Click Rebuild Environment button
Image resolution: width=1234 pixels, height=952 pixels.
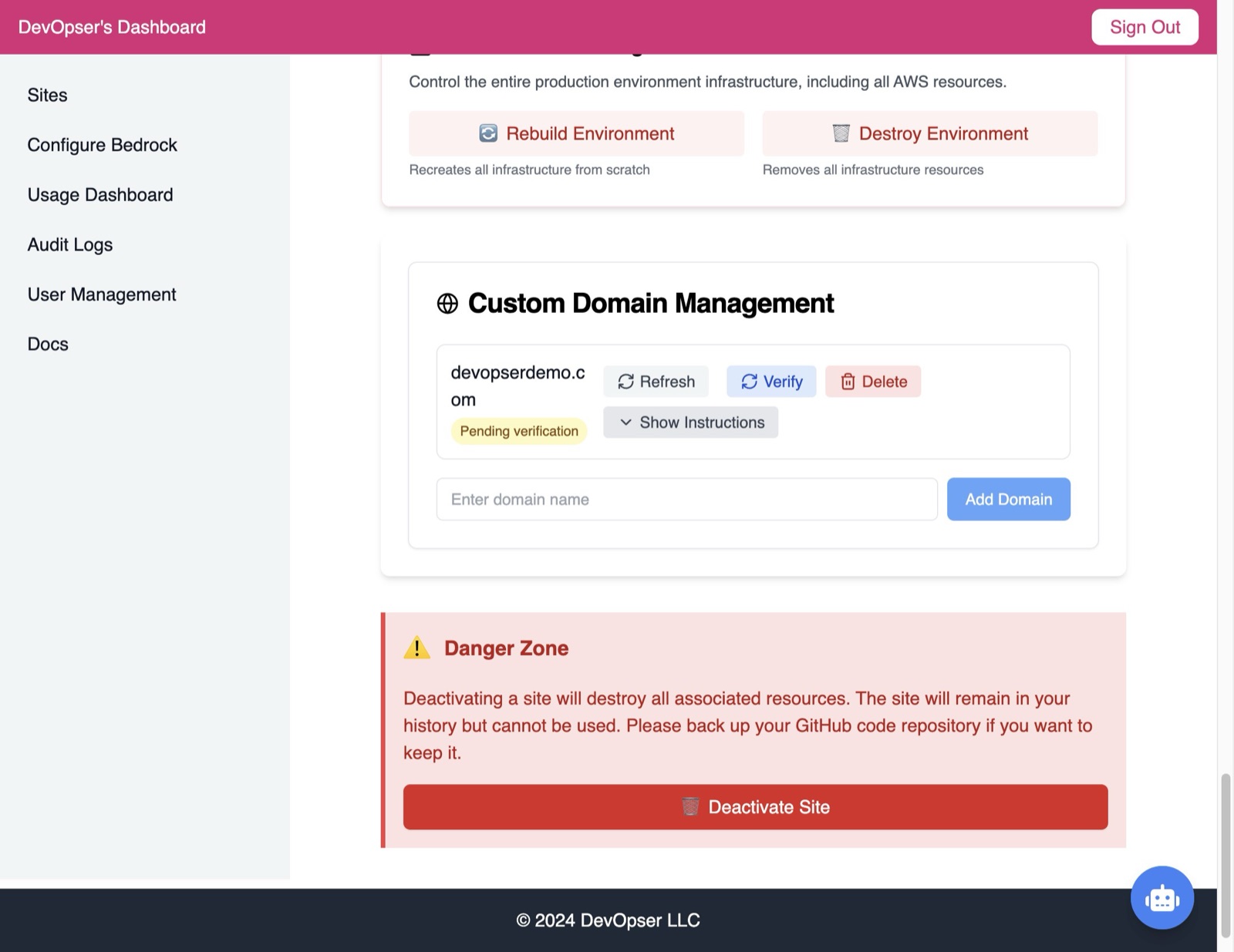pyautogui.click(x=576, y=133)
